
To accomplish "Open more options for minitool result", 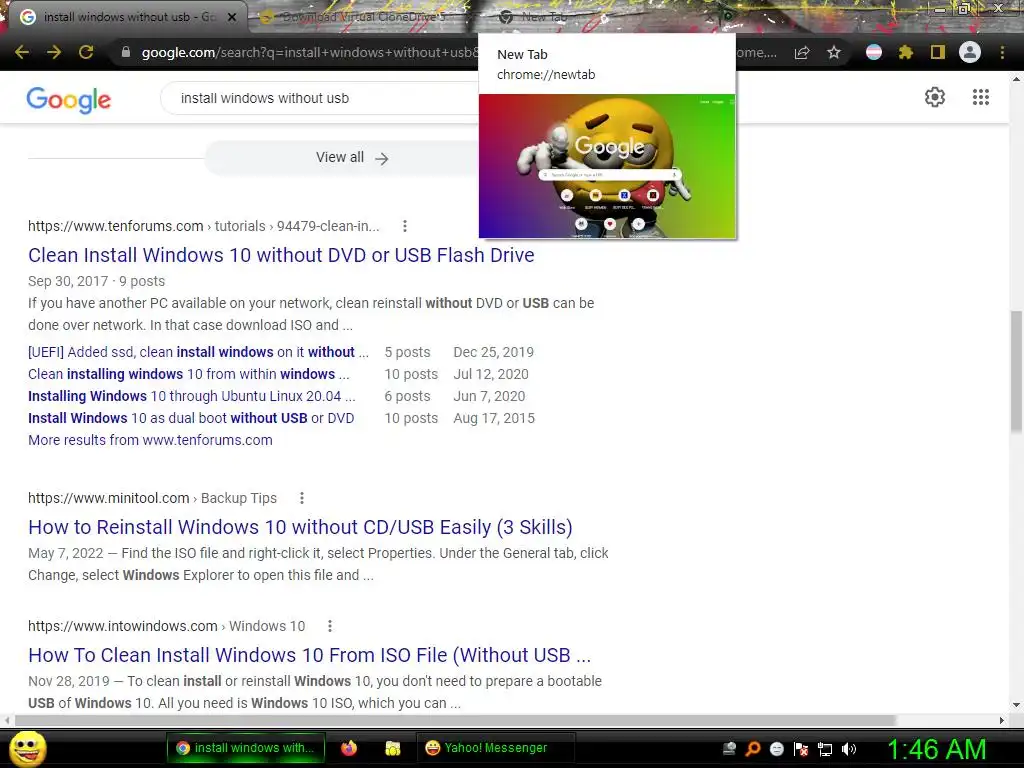I will (x=302, y=498).
